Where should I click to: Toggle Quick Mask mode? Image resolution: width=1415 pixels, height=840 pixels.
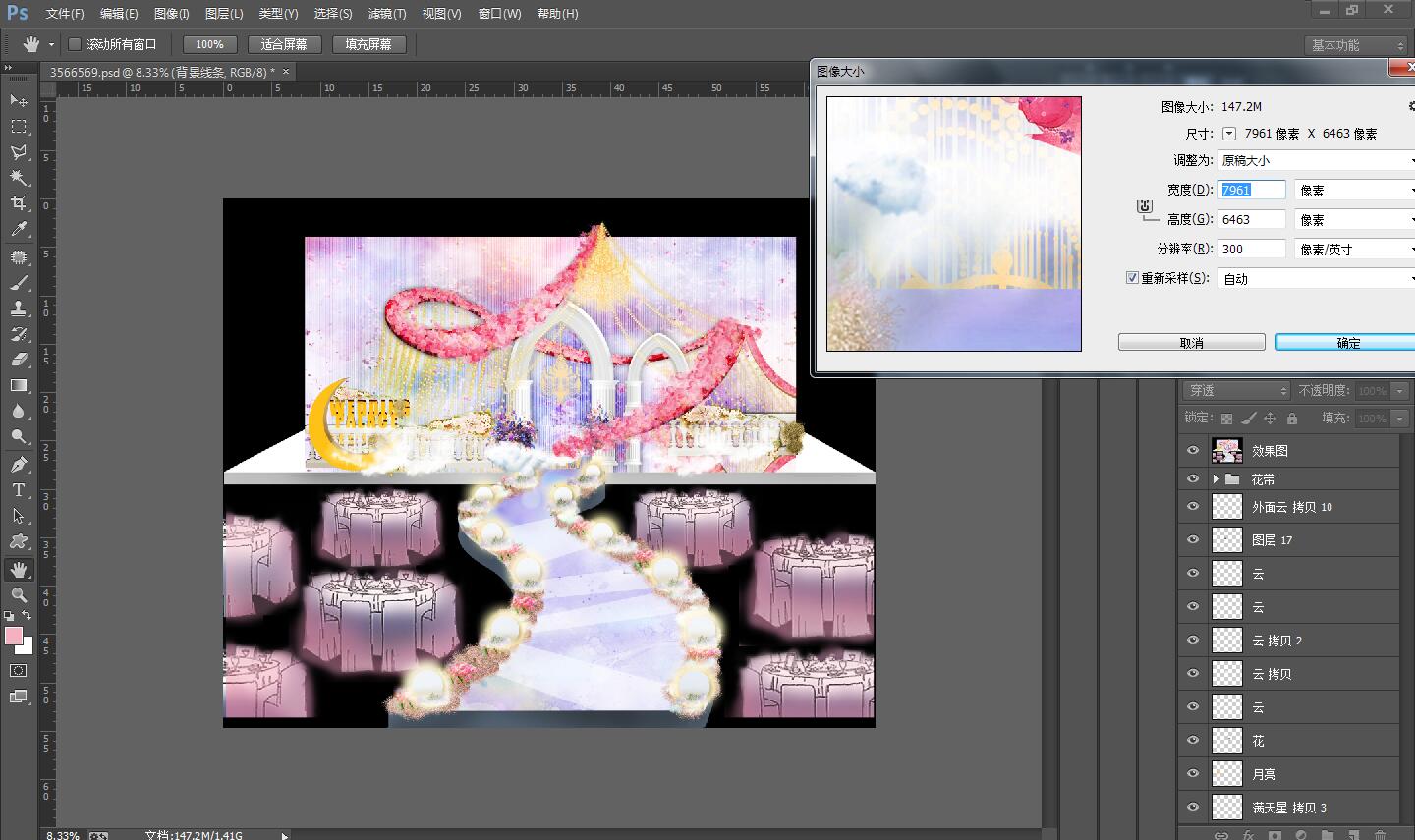point(18,671)
